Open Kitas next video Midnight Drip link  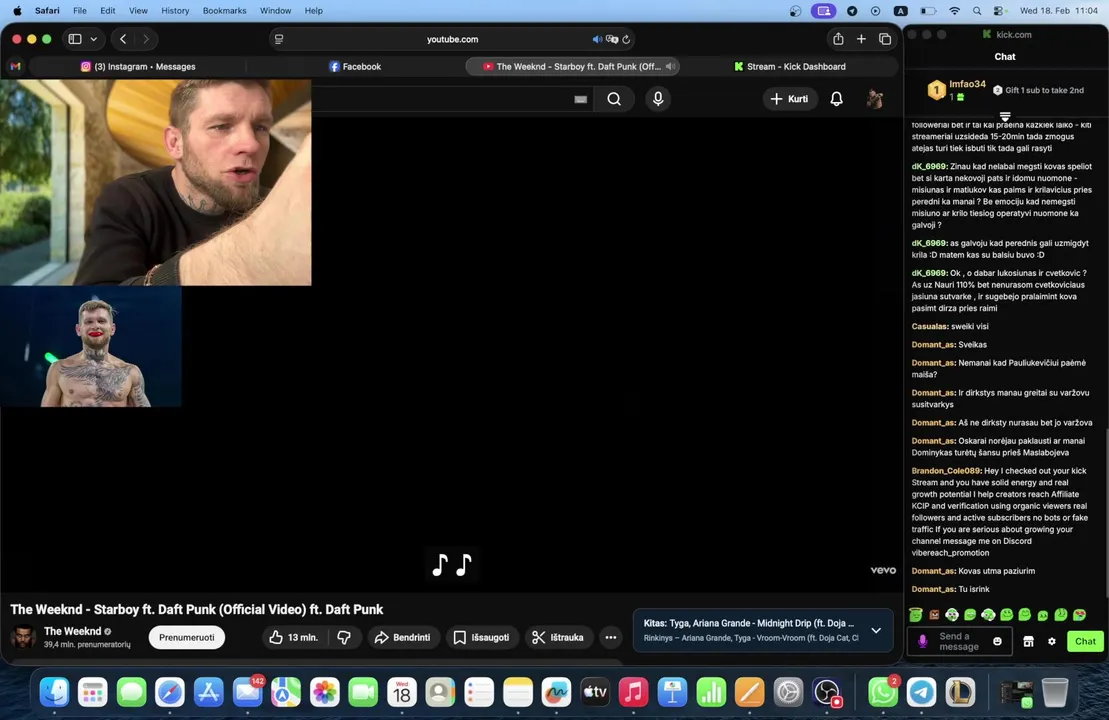(749, 623)
